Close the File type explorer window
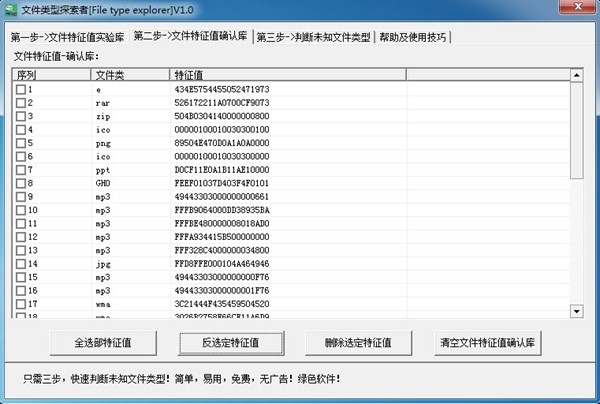Image resolution: width=600 pixels, height=404 pixels. point(578,7)
